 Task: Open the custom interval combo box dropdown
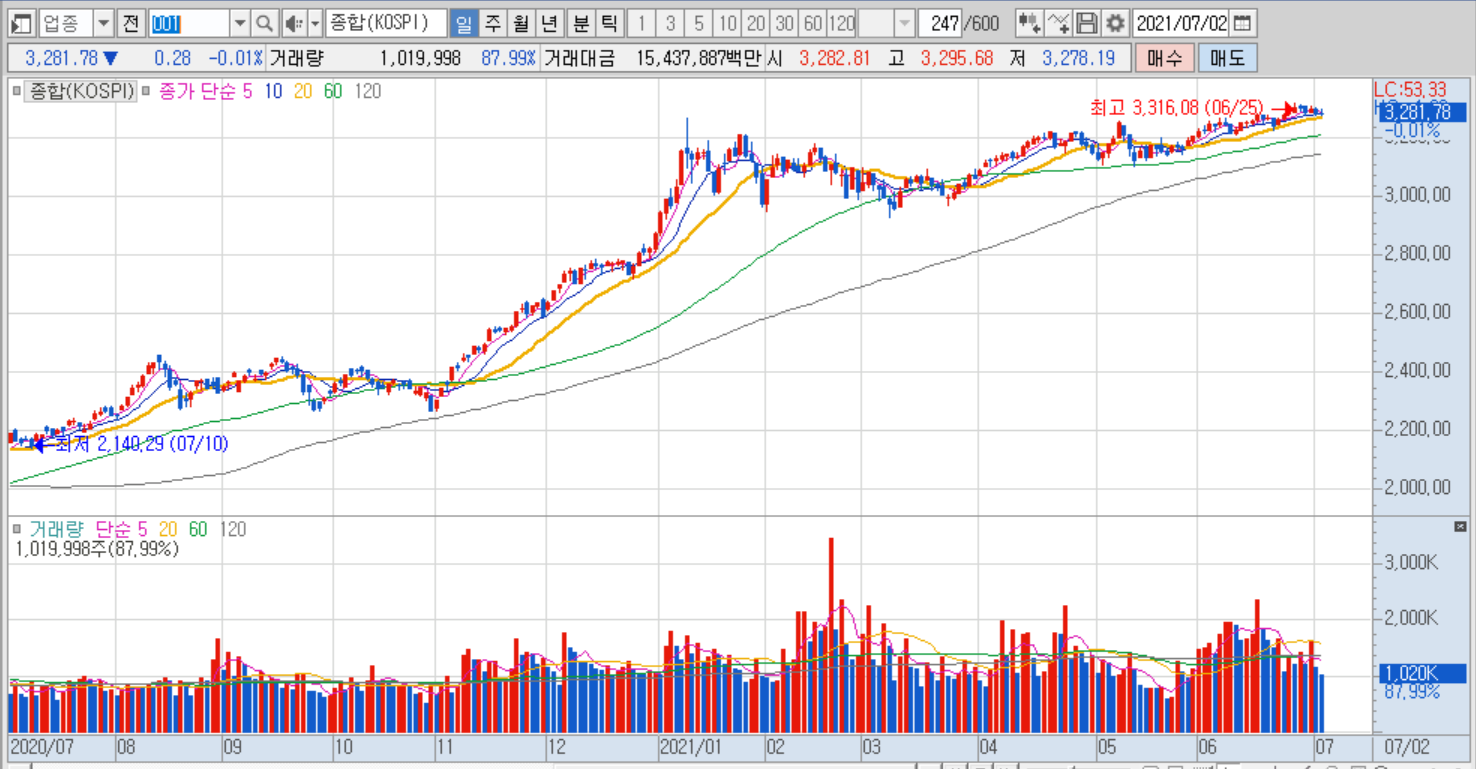pos(904,23)
